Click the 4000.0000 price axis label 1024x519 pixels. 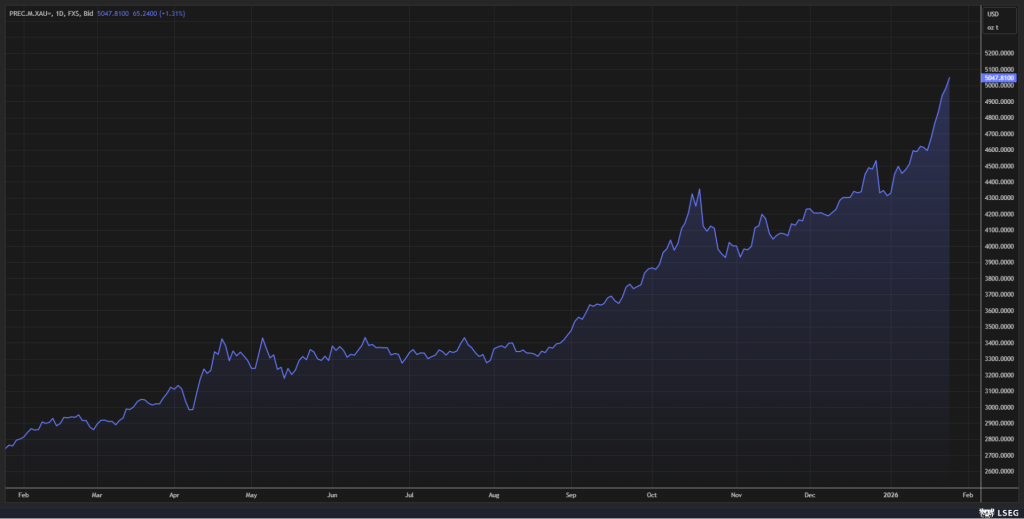[x=999, y=246]
